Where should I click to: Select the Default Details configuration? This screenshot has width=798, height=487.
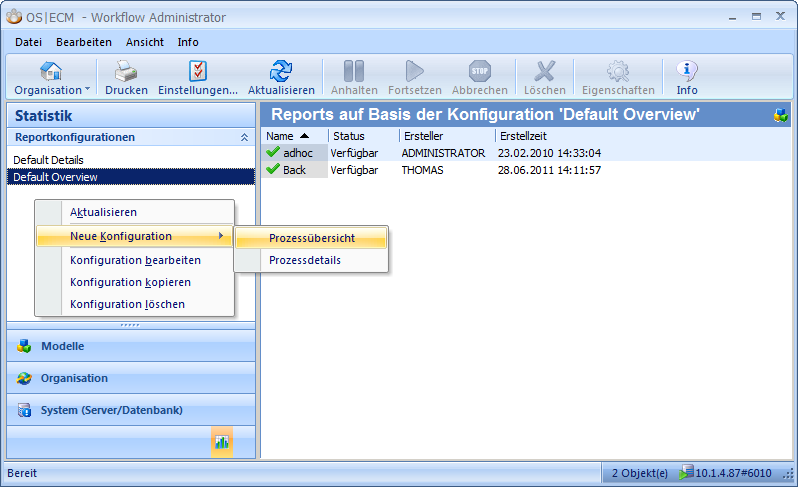coord(48,160)
